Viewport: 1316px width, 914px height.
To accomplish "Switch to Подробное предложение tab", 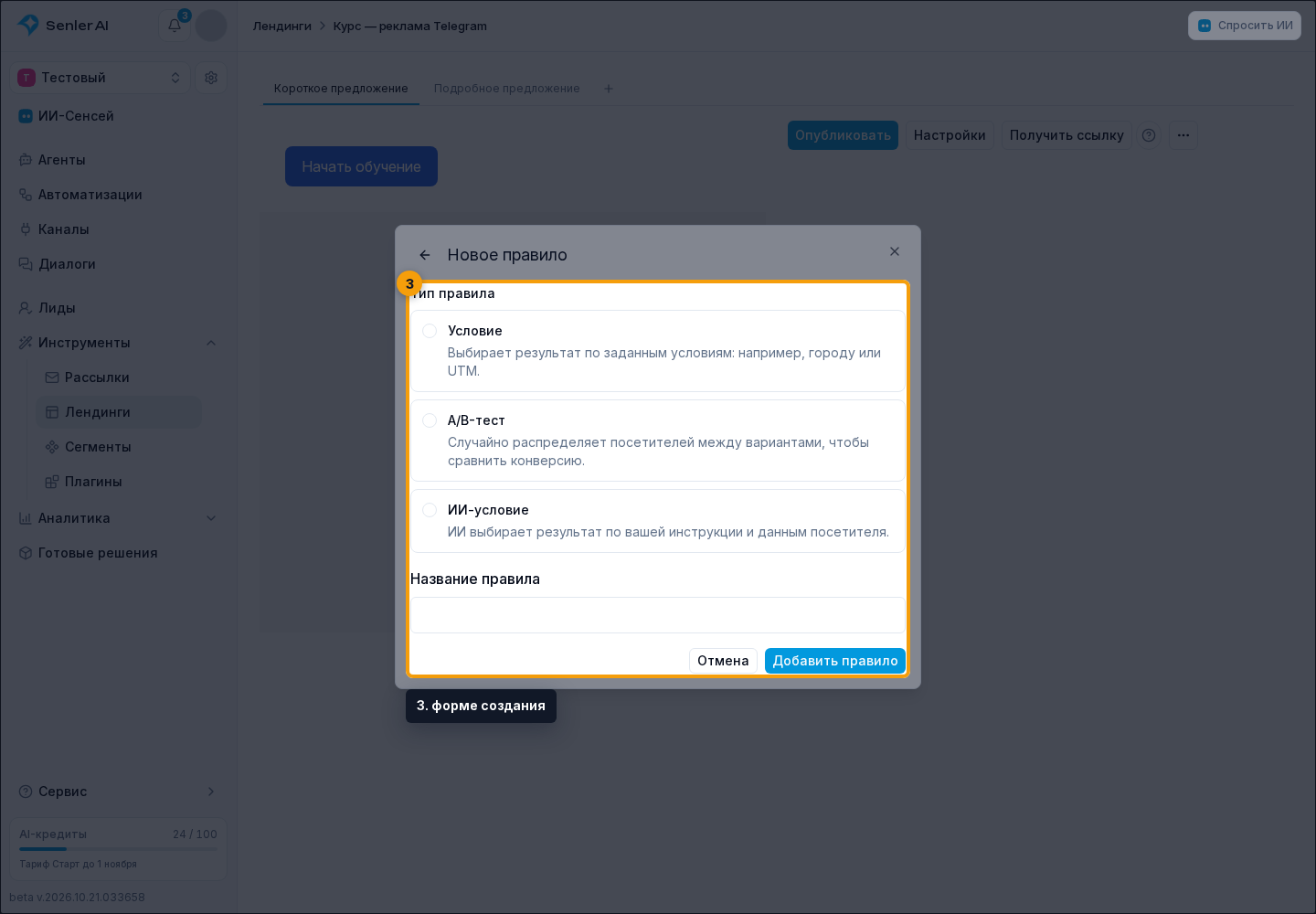I will click(507, 89).
